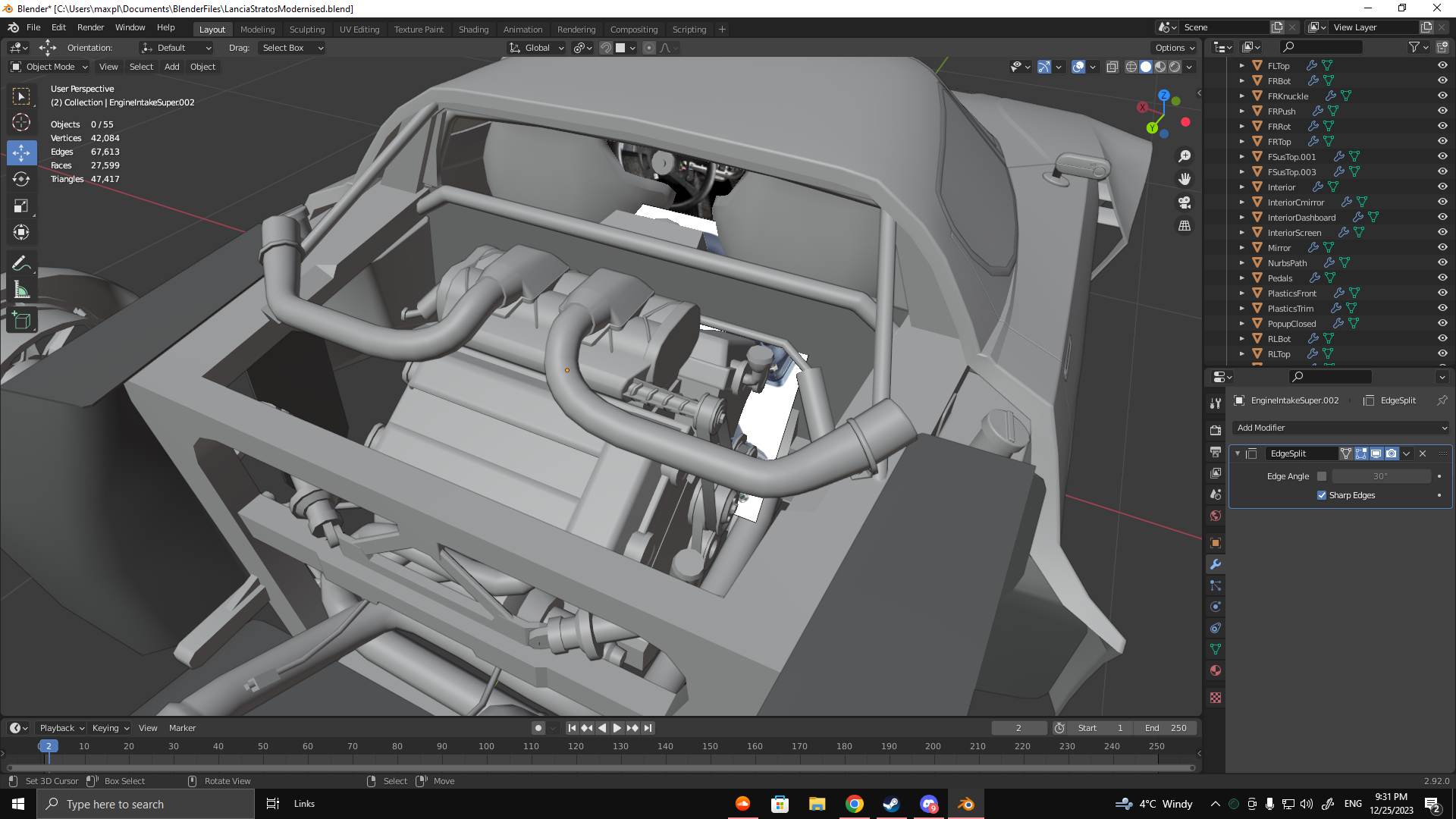Remove the EdgeSplit modifier
This screenshot has width=1456, height=819.
[x=1423, y=453]
